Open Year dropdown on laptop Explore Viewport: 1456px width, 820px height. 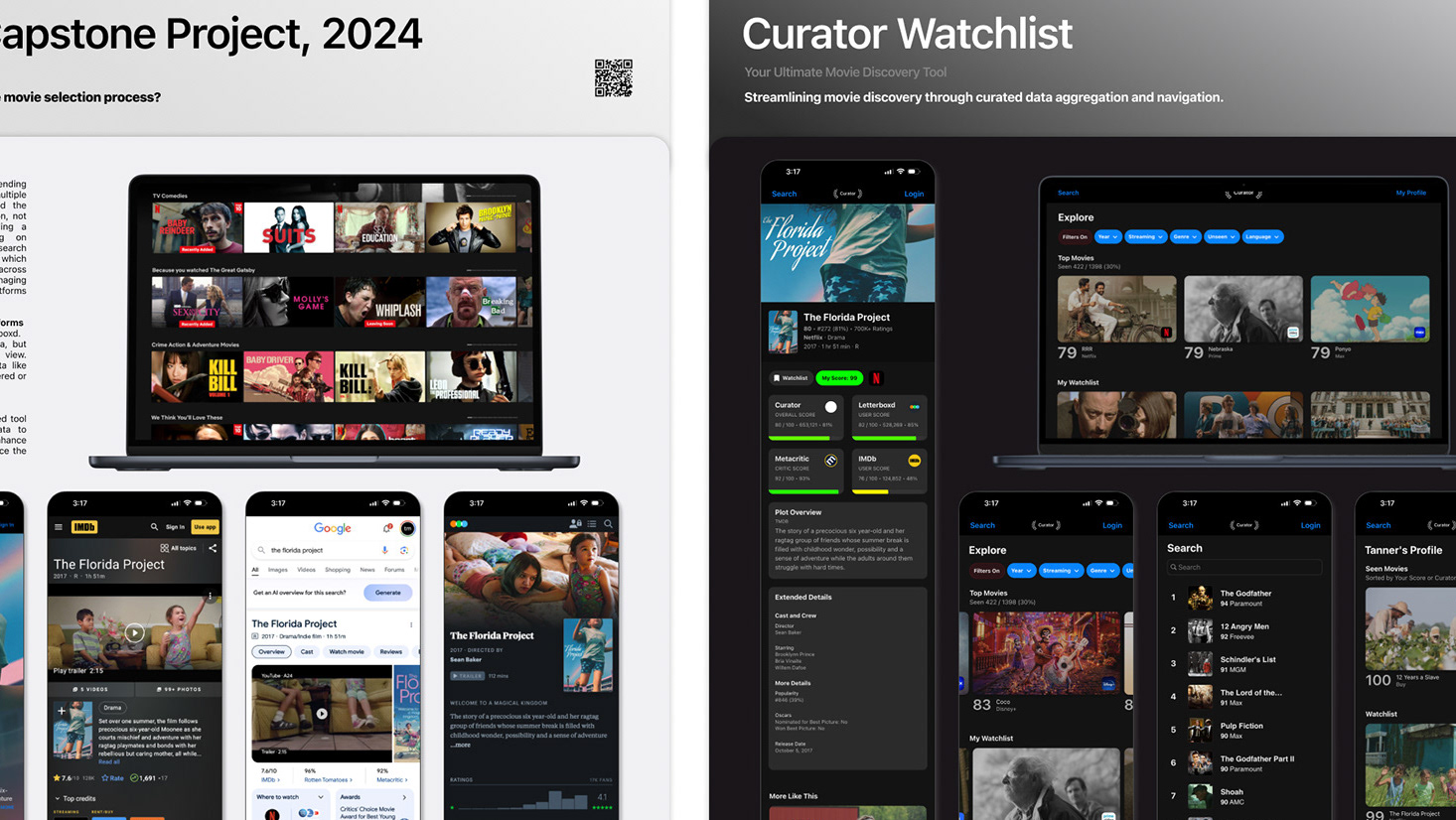tap(1107, 237)
